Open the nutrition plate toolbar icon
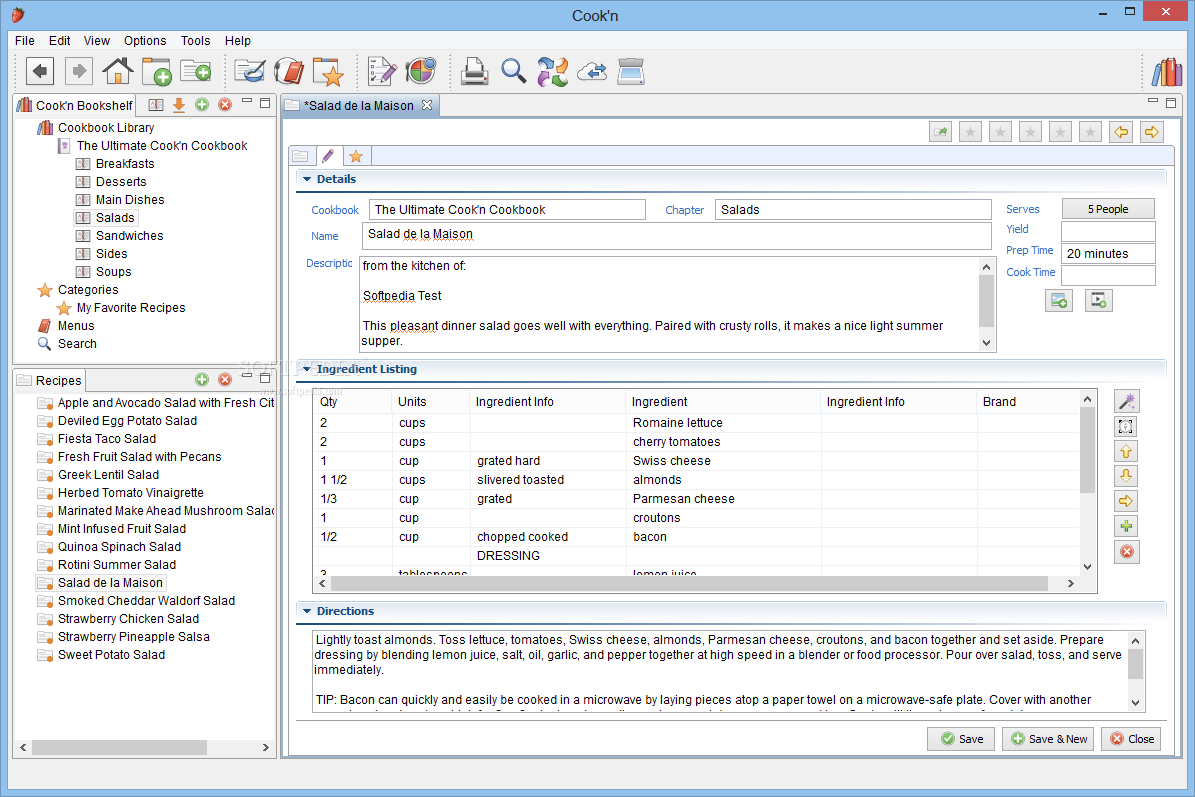This screenshot has height=797, width=1195. pos(421,72)
